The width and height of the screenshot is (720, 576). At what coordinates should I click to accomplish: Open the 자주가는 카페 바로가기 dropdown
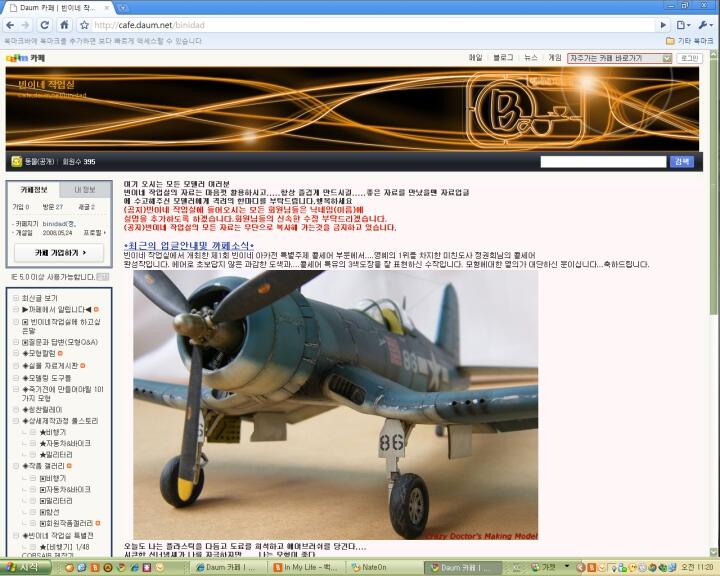619,58
